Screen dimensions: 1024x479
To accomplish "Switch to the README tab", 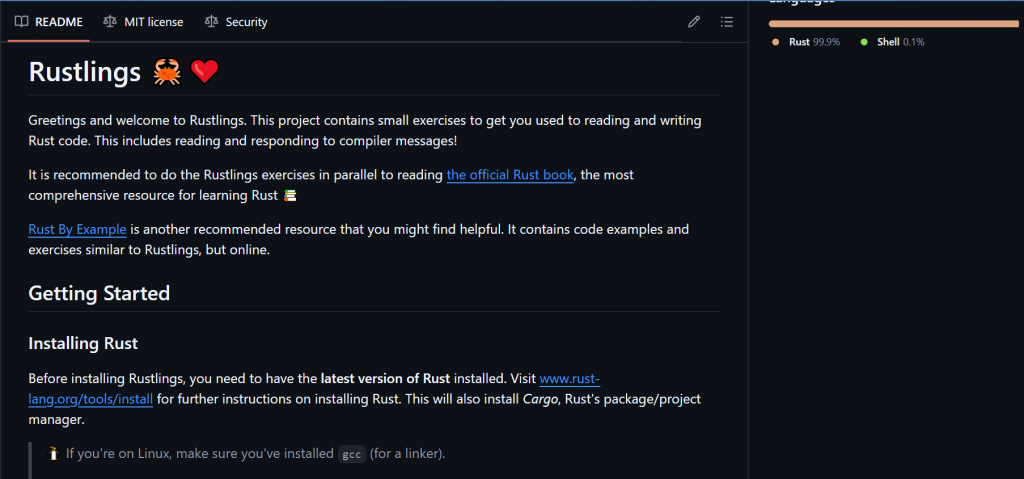I will [49, 22].
